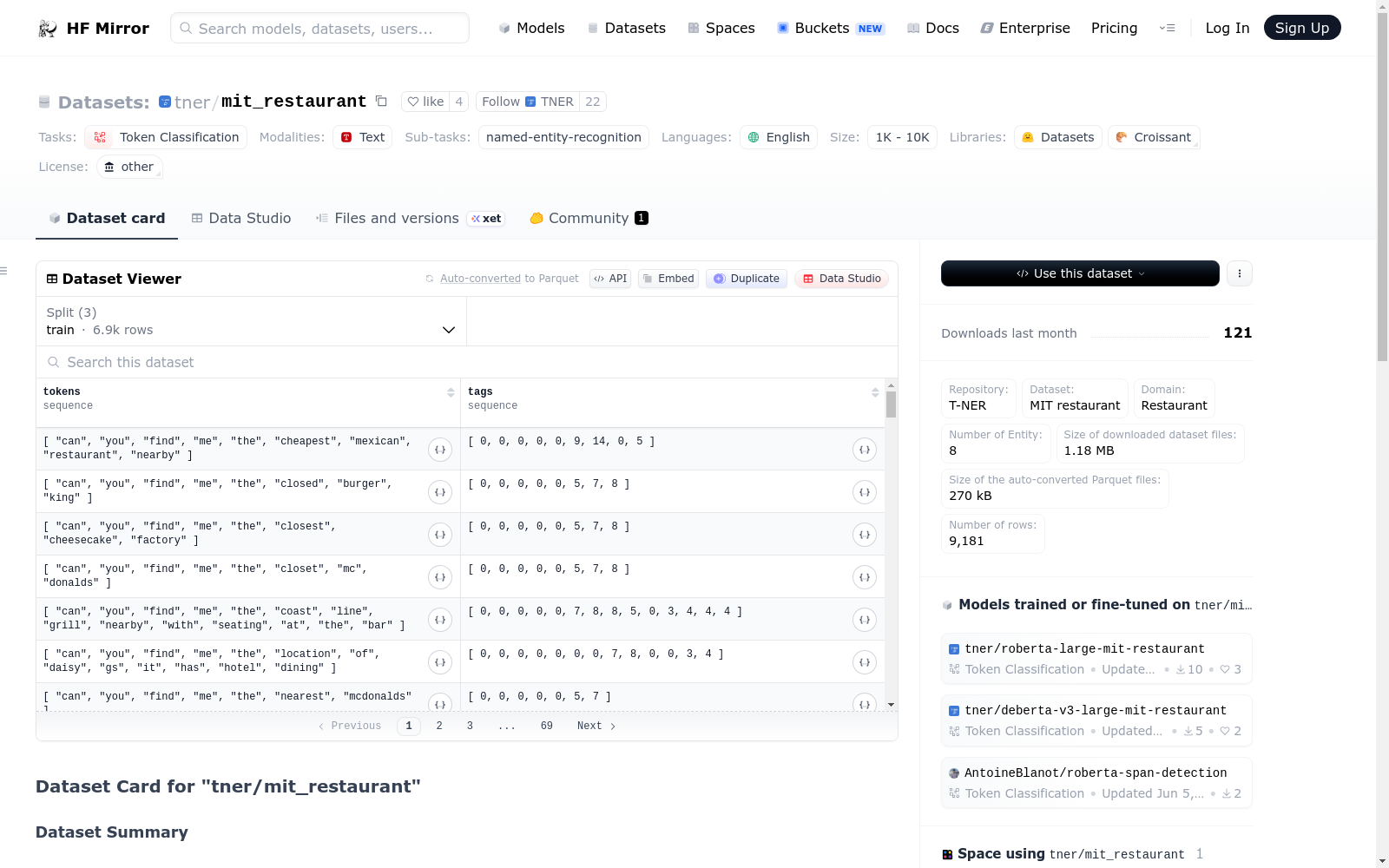
Task: Open Docs in the top navigation
Action: click(x=933, y=28)
